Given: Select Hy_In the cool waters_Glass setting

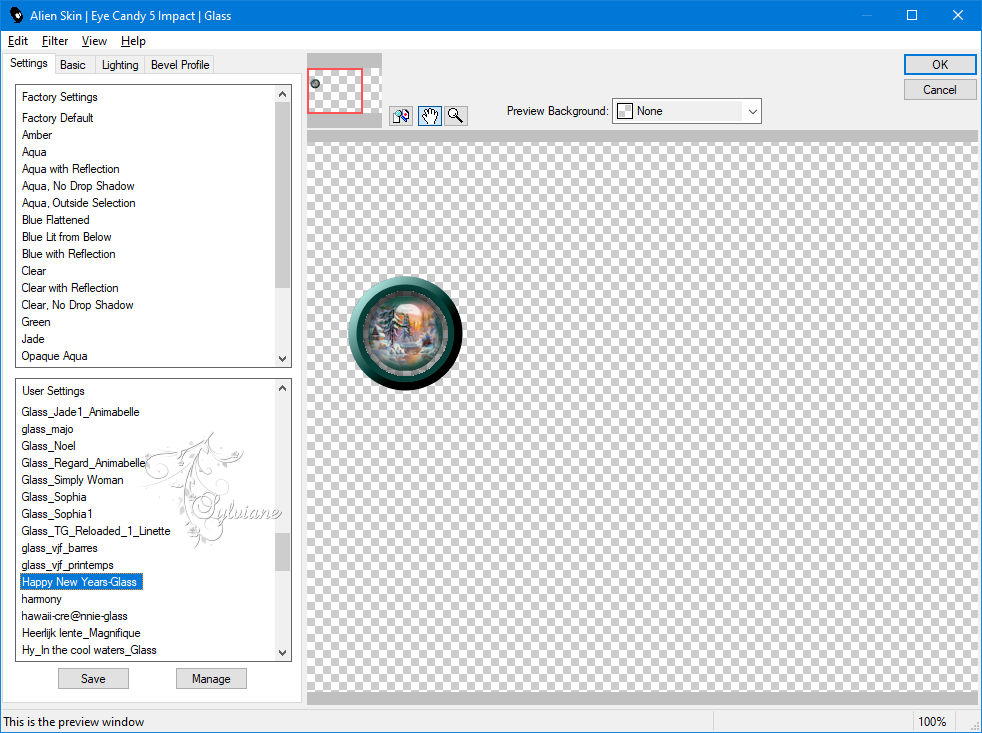Looking at the screenshot, I should (x=89, y=650).
